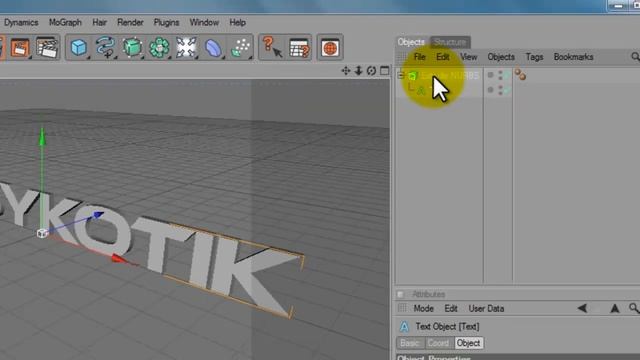Click the green Y axis arrow handle

point(42,137)
